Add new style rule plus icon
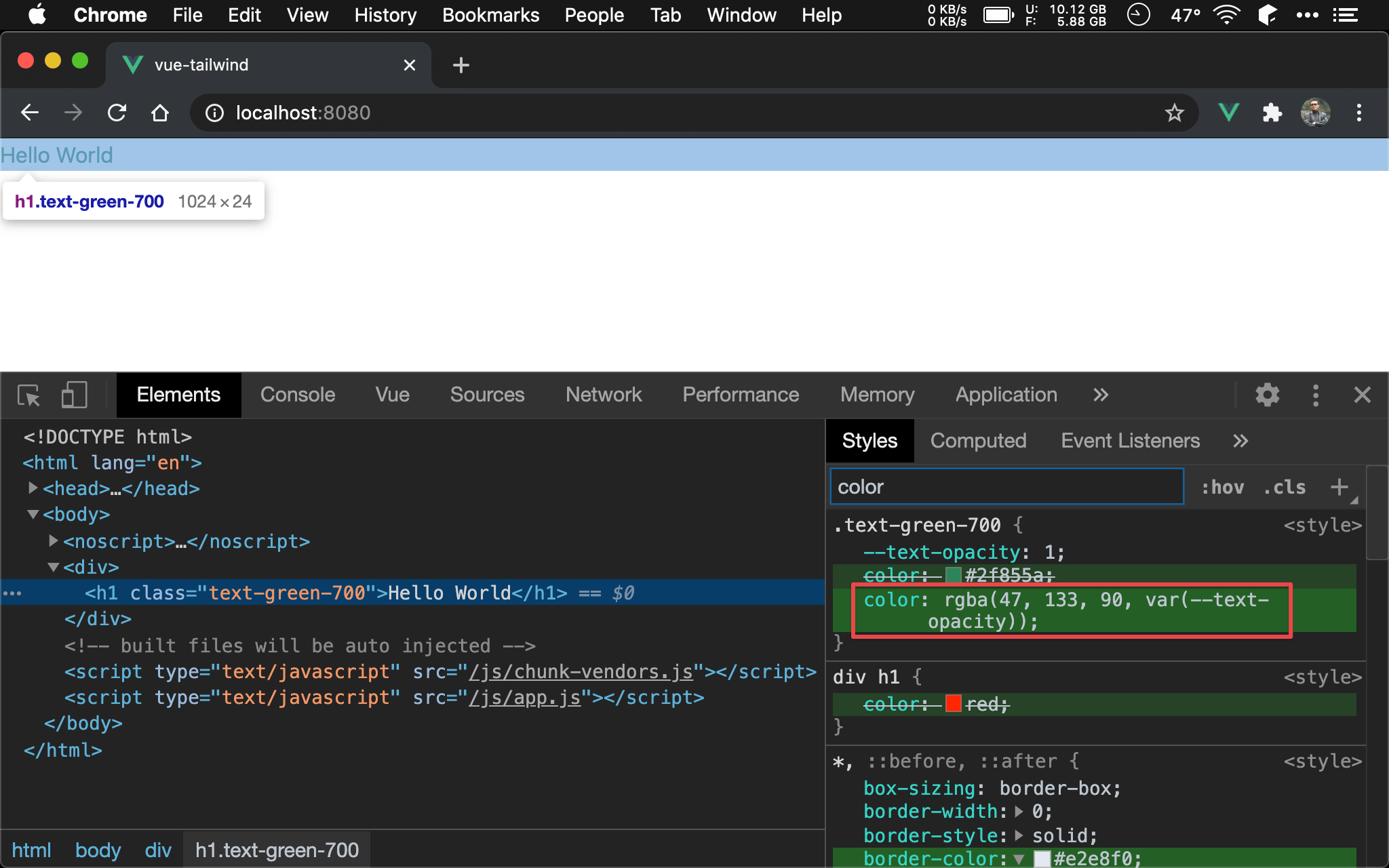Viewport: 1389px width, 868px height. pos(1339,487)
